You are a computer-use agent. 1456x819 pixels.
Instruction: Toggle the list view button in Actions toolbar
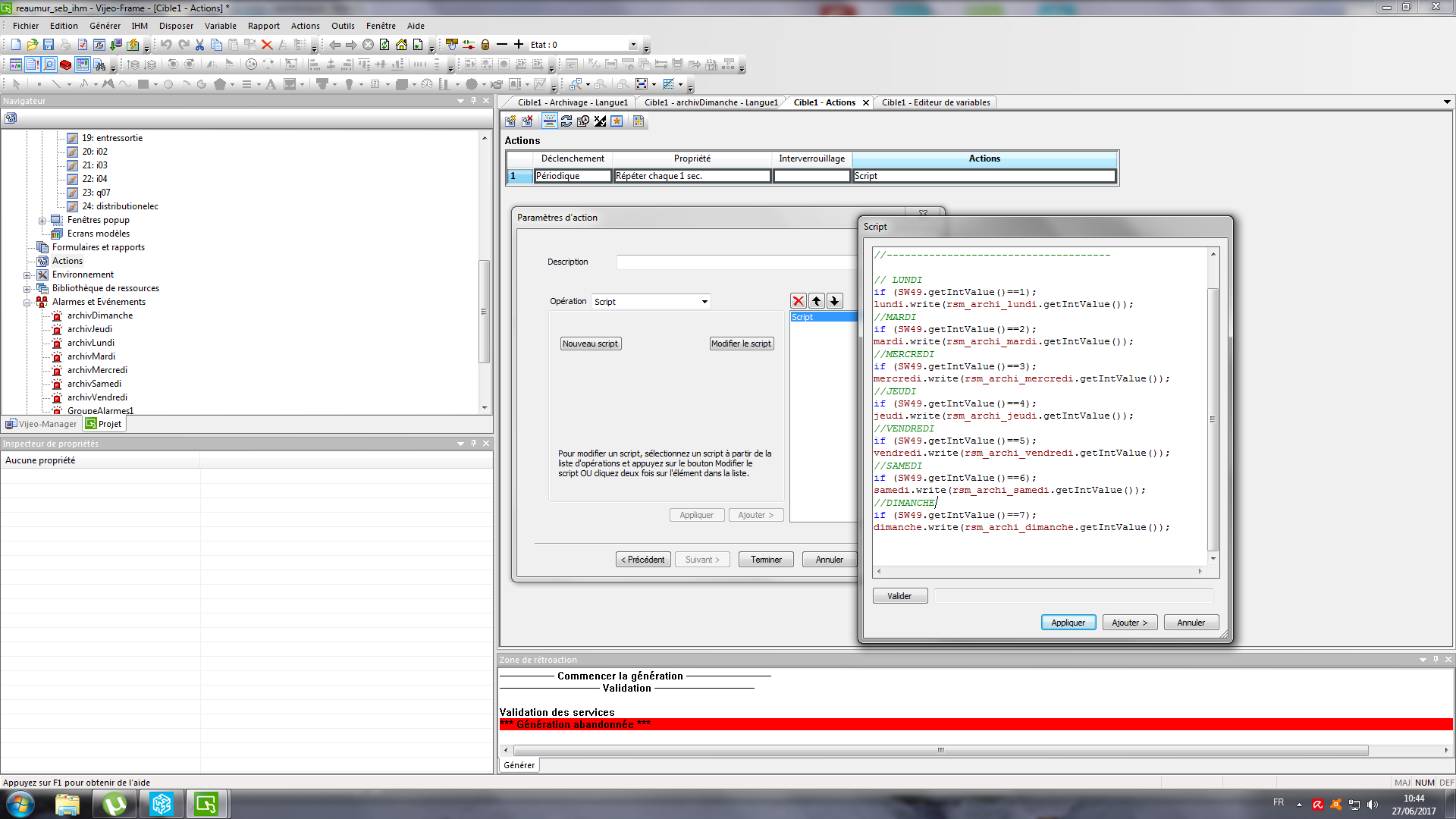(550, 121)
